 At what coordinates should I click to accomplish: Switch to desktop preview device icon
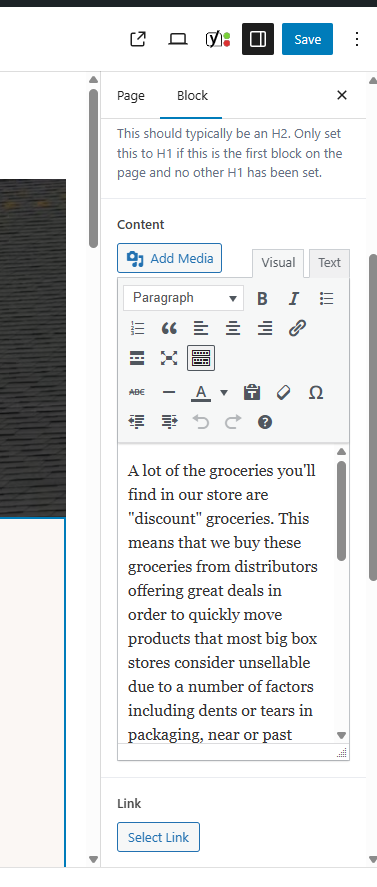[x=178, y=39]
